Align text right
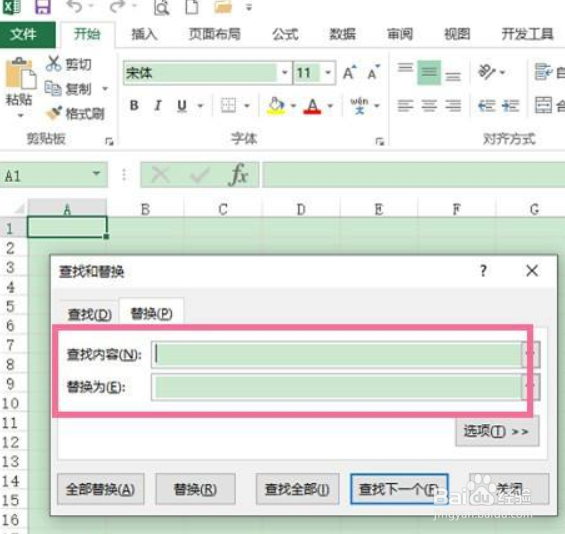This screenshot has height=534, width=565. click(x=453, y=106)
